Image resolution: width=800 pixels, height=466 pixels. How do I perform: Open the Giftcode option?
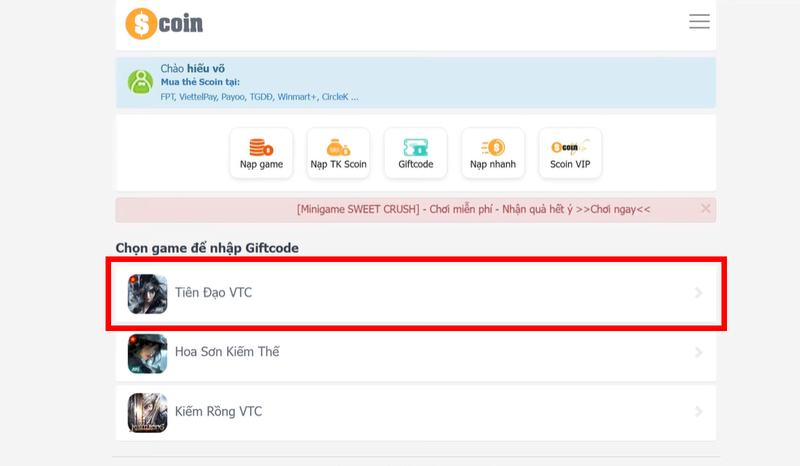tap(416, 153)
